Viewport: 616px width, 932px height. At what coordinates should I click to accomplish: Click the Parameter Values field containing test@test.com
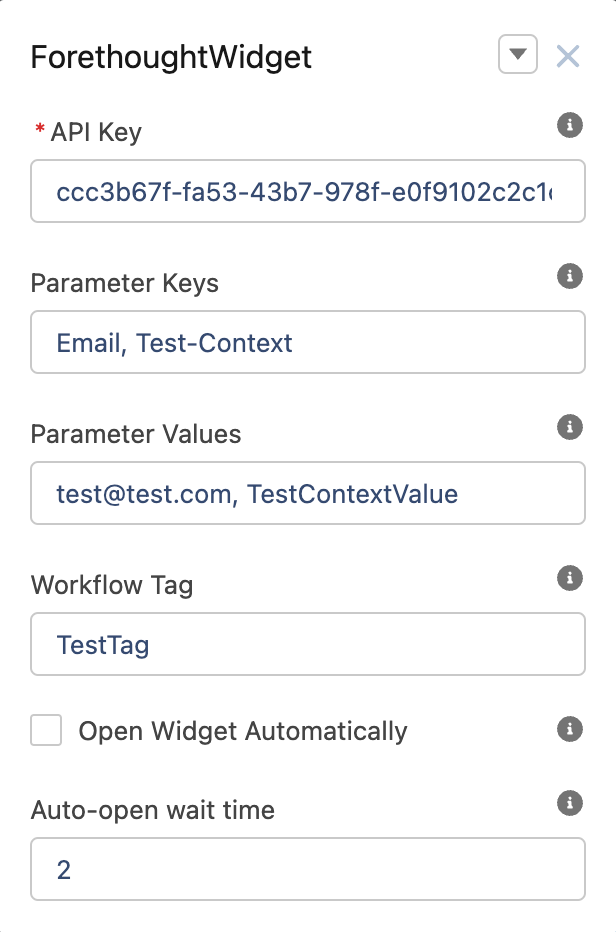[308, 493]
